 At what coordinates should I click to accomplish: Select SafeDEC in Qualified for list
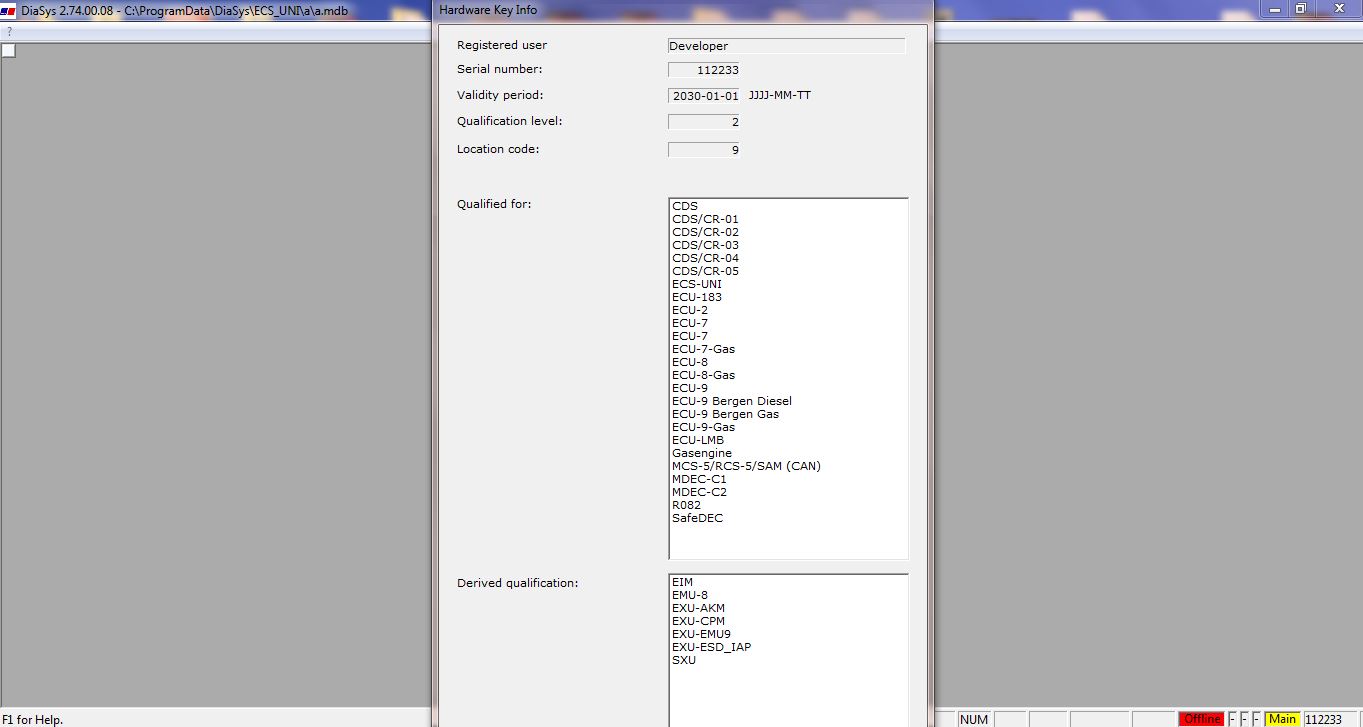697,518
